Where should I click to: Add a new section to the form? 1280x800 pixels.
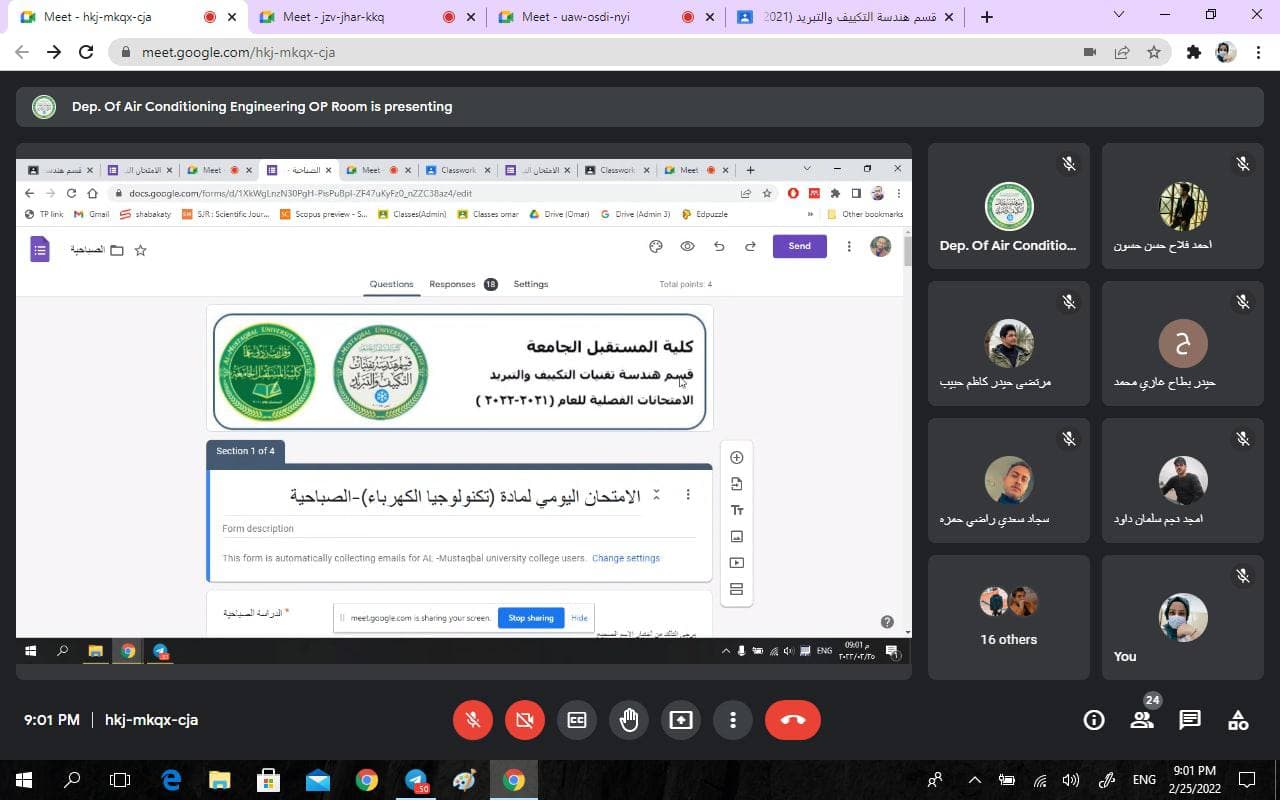coord(736,589)
